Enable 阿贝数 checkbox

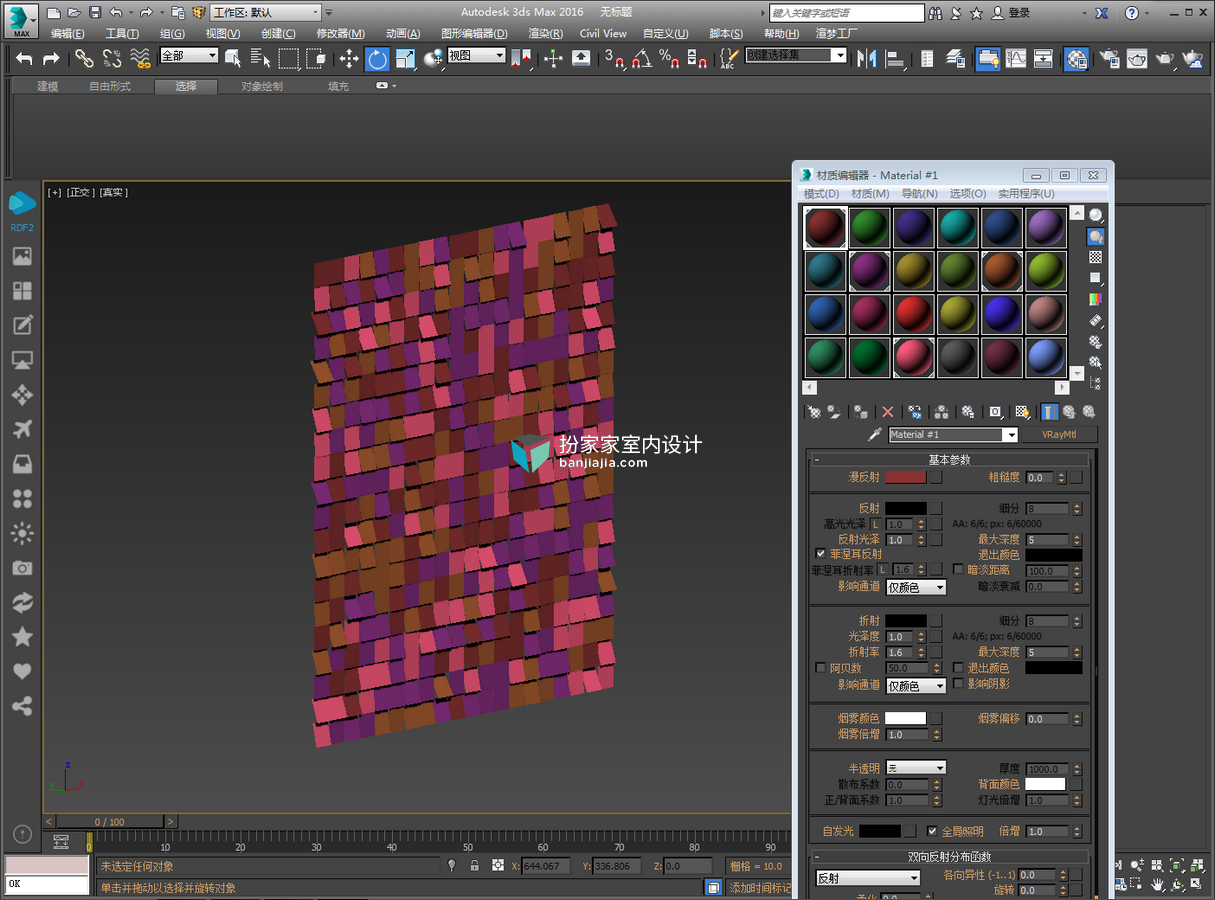coord(822,668)
